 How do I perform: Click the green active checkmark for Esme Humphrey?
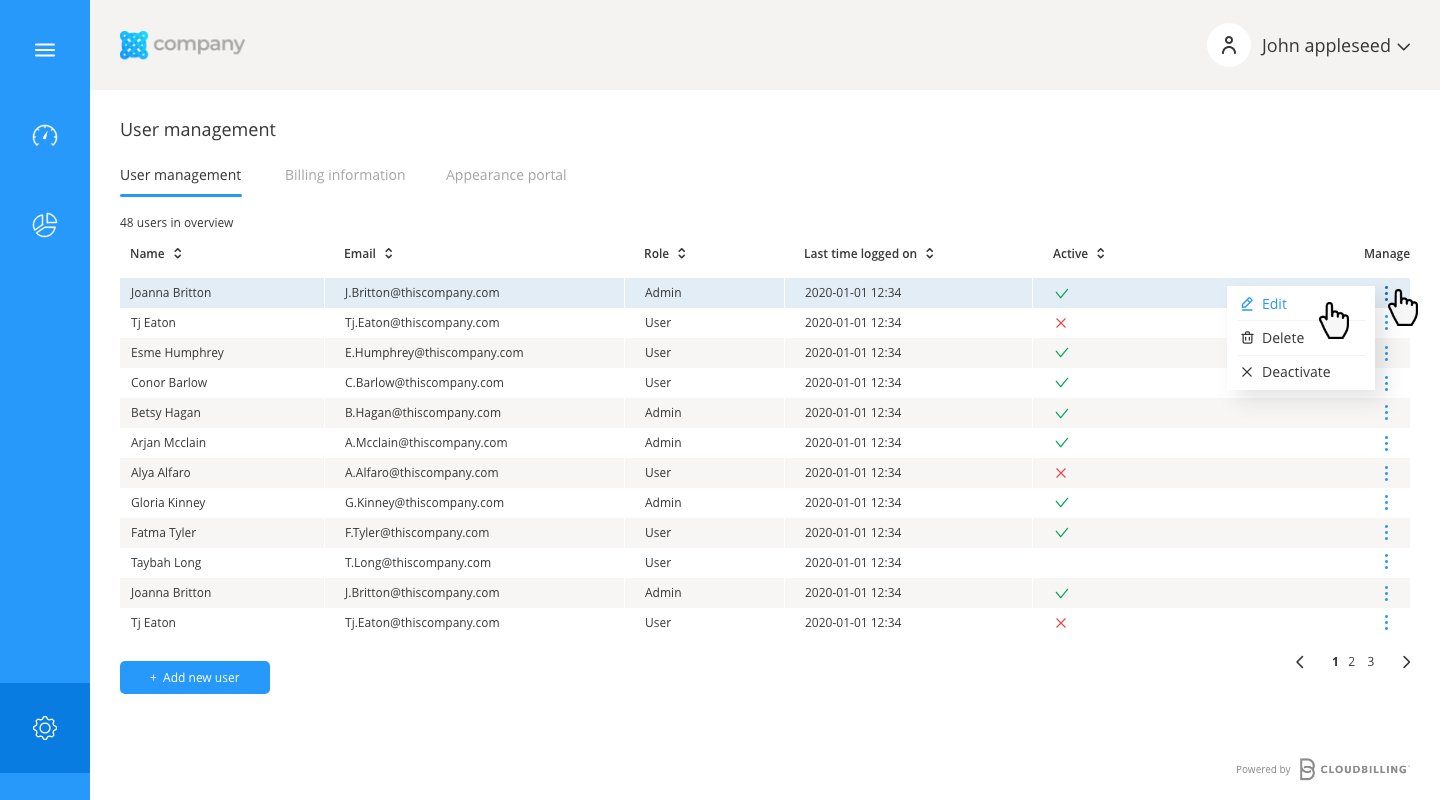tap(1062, 353)
